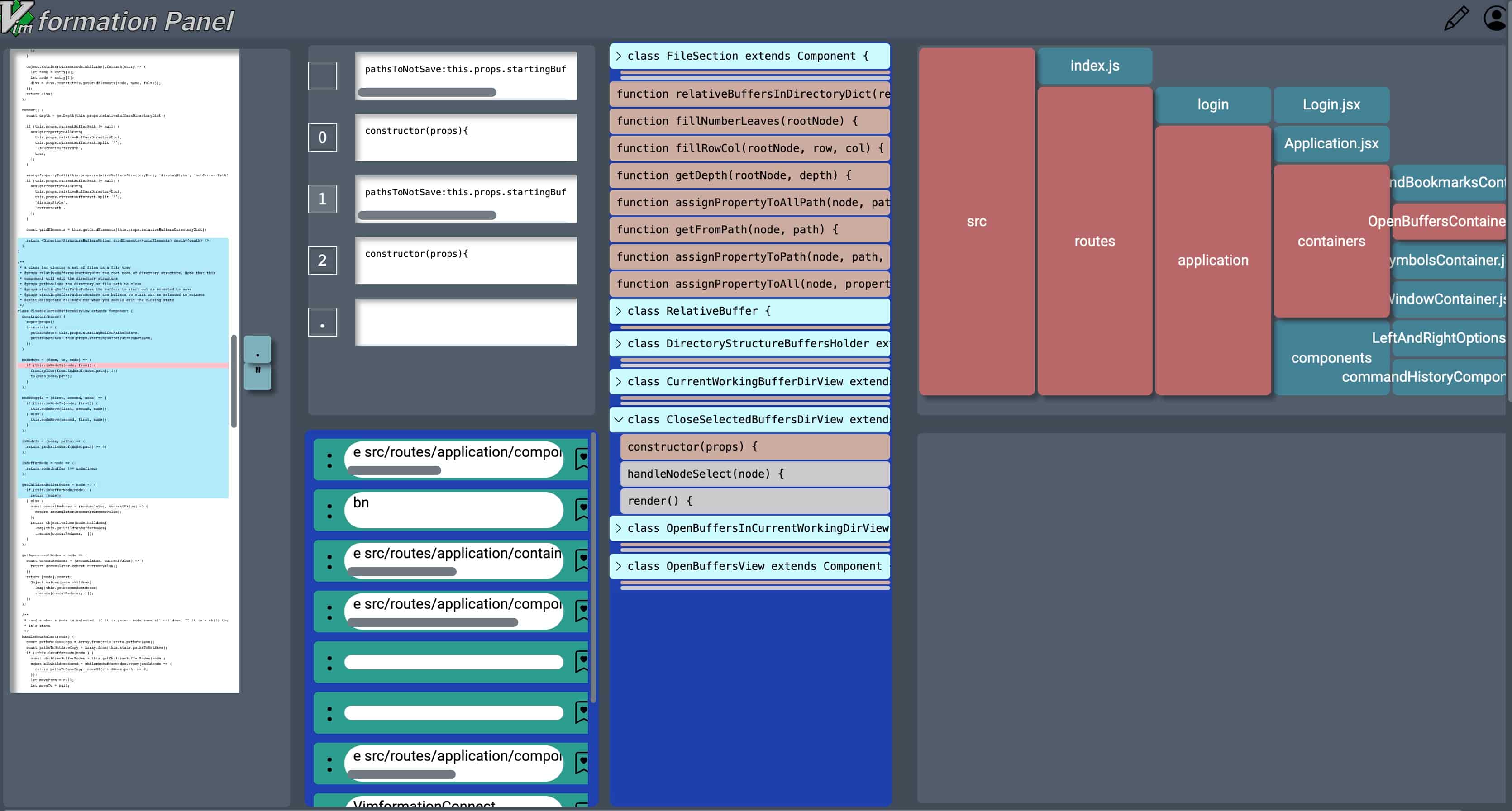Open Login.jsx in the treemap
Viewport: 1512px width, 811px height.
tap(1331, 104)
